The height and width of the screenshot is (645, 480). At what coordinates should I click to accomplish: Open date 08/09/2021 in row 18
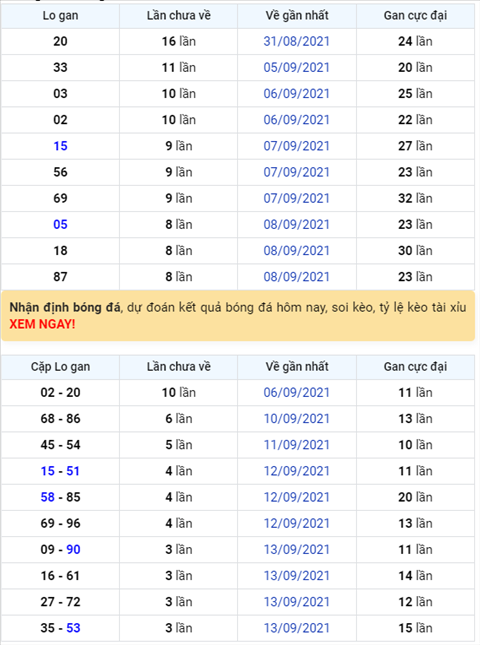(297, 251)
